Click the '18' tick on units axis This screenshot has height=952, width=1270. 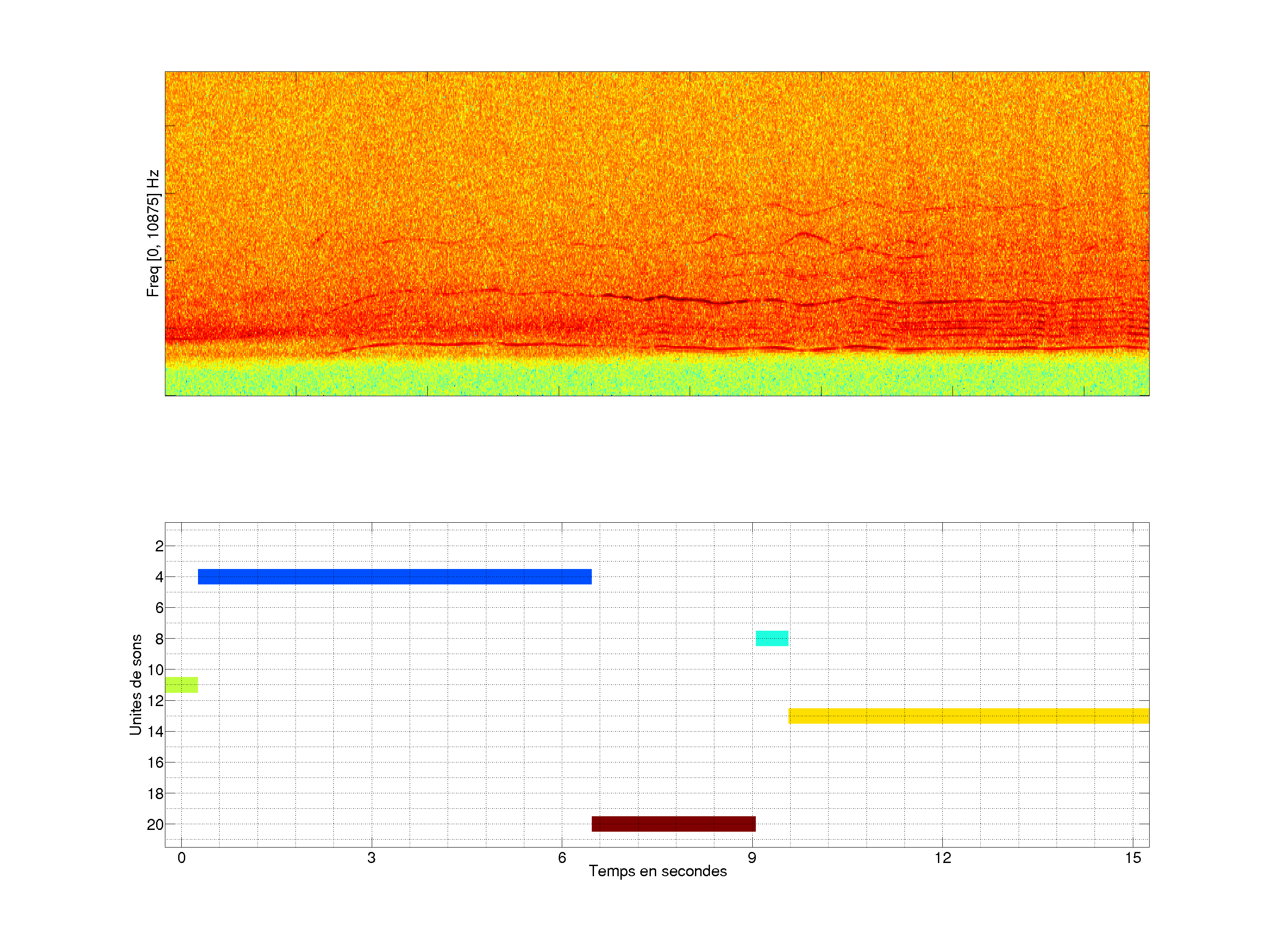click(x=155, y=794)
